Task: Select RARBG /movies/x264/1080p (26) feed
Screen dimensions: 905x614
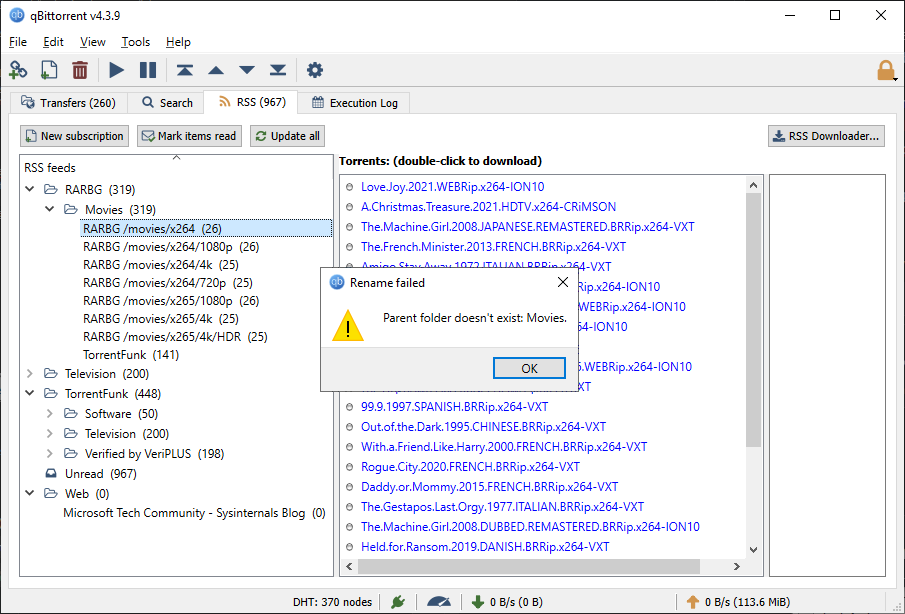Action: tap(171, 247)
